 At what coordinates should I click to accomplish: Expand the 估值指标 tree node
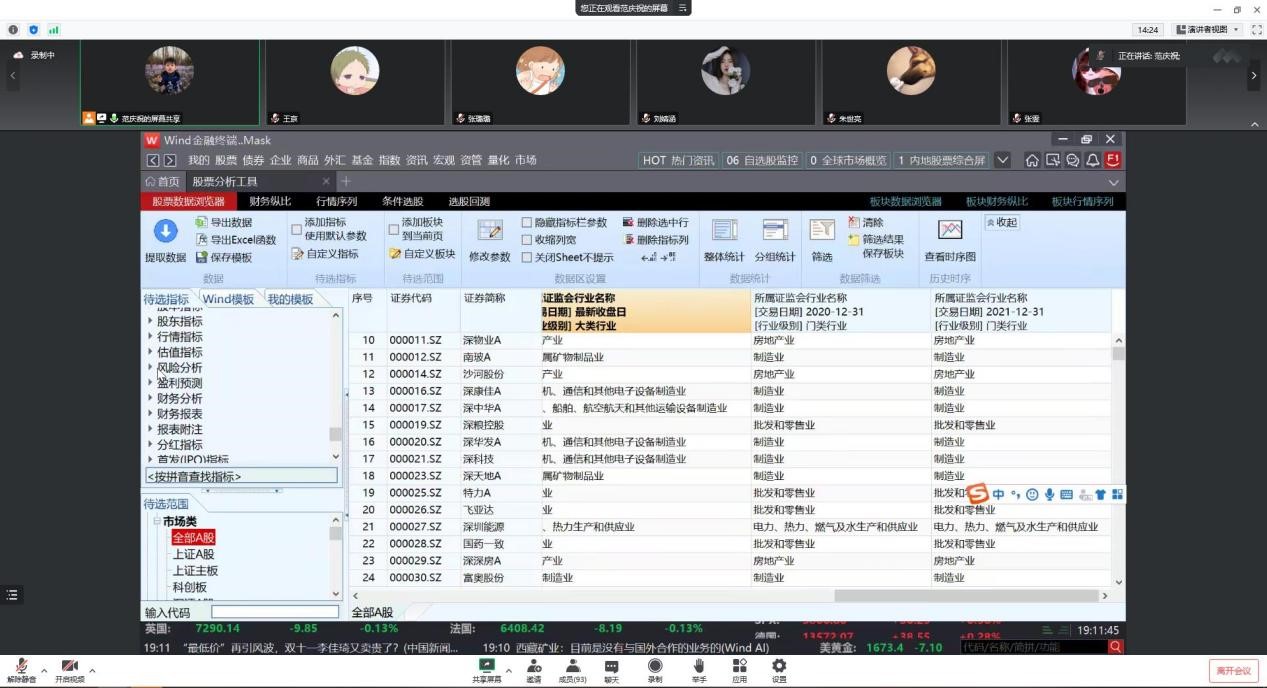pyautogui.click(x=150, y=352)
